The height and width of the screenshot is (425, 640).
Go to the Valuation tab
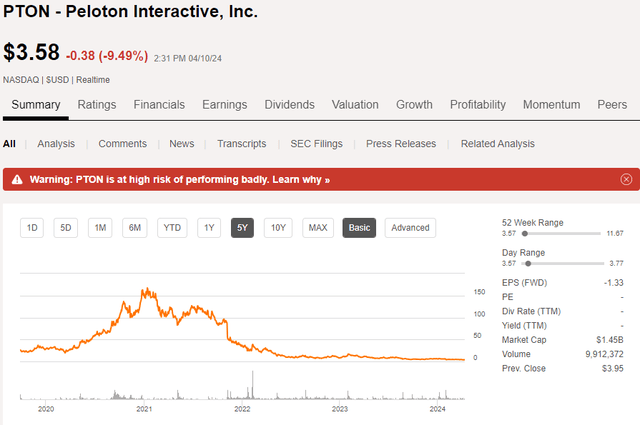coord(355,105)
